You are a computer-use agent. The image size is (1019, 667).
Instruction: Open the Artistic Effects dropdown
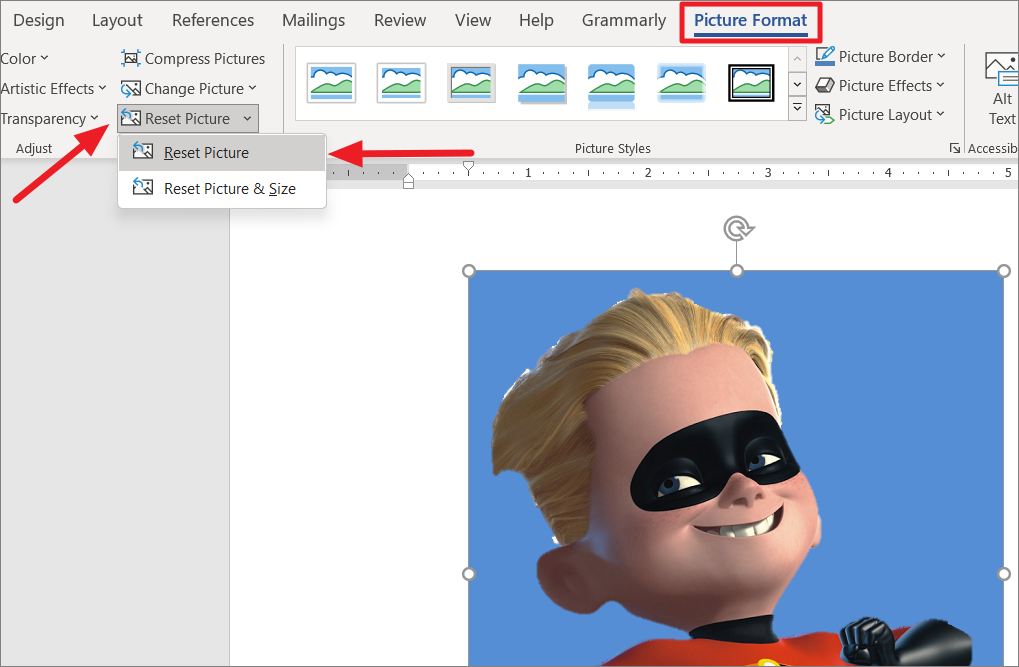point(53,88)
